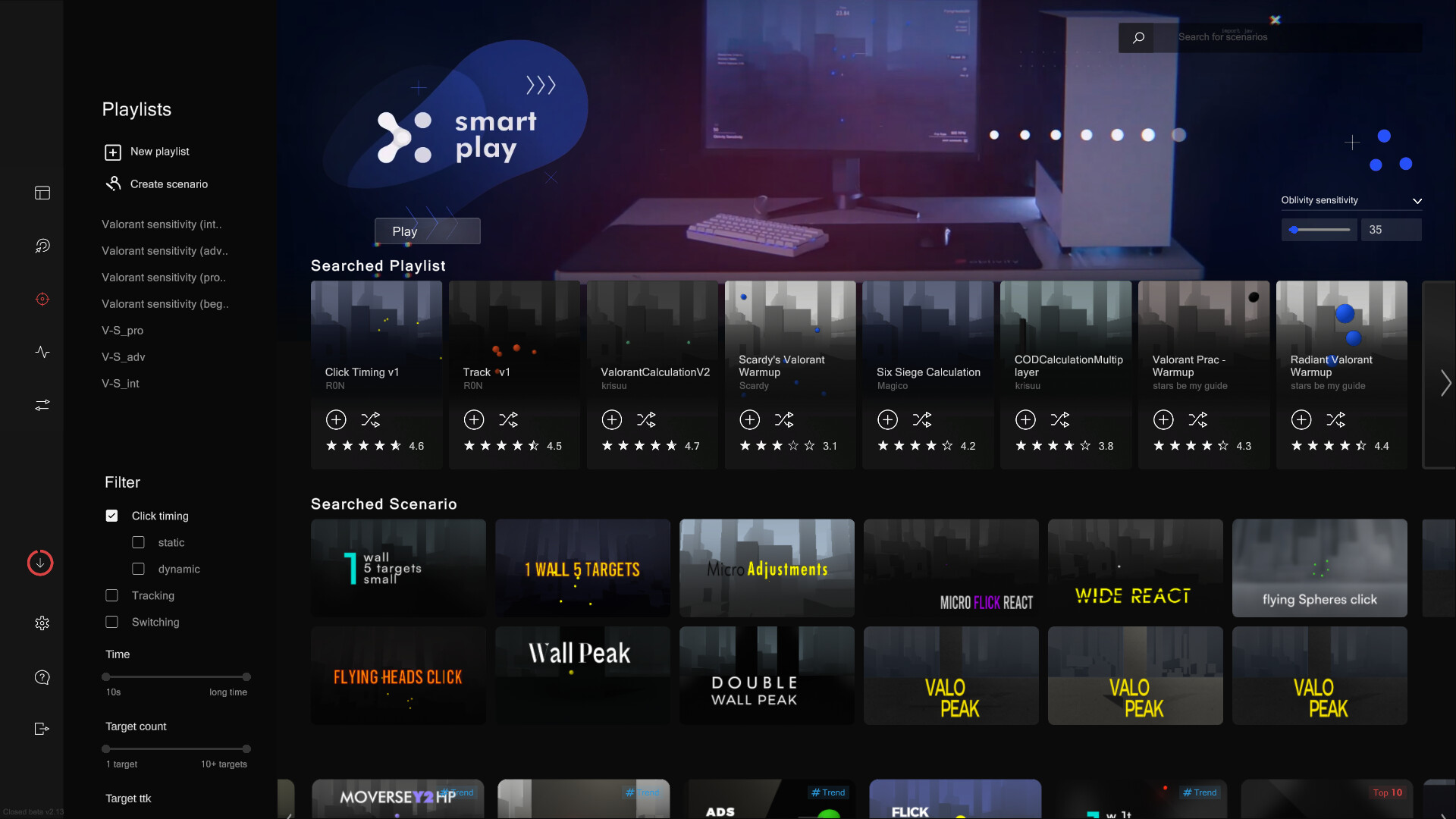Screen dimensions: 1456x819
Task: Expand the V-S_adv playlist item
Action: pyautogui.click(x=121, y=357)
